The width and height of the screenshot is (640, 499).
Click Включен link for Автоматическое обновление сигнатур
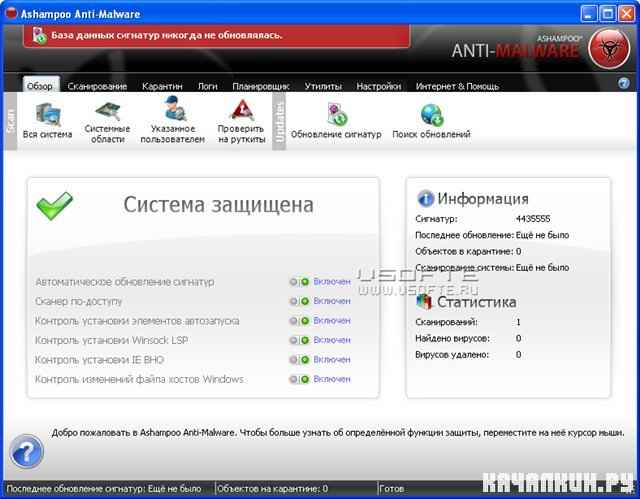point(332,282)
